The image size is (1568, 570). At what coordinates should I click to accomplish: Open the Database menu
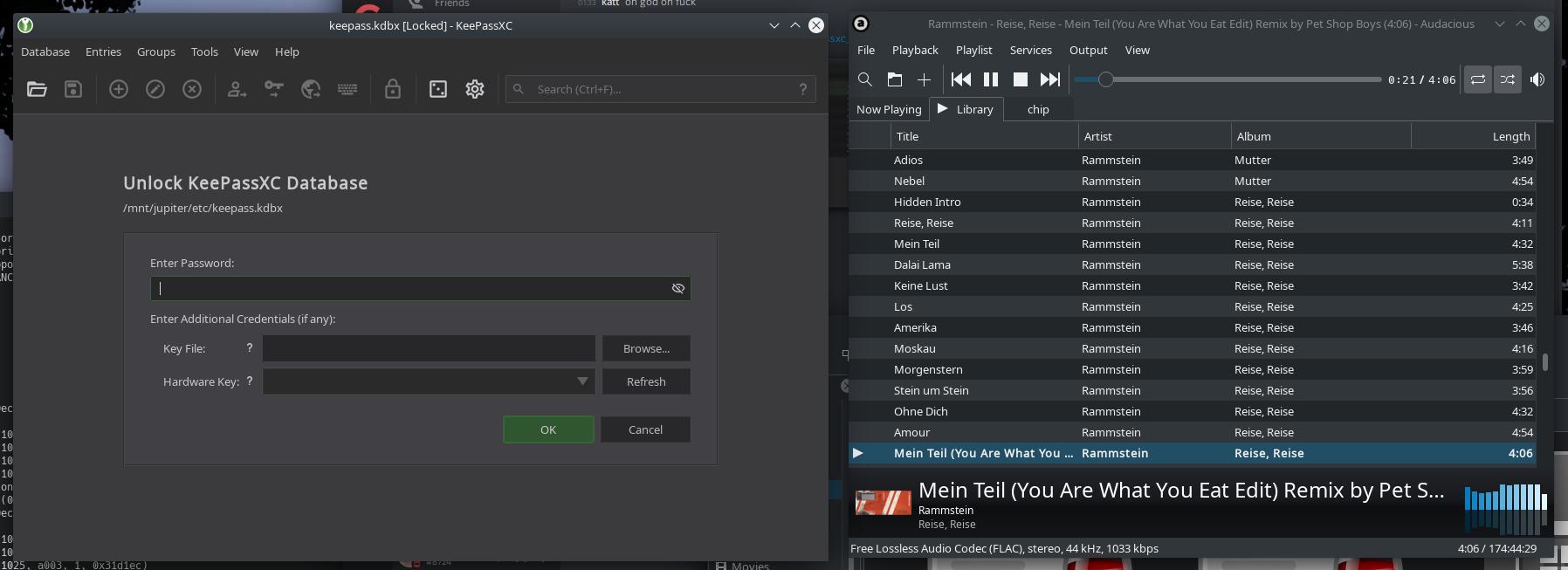(45, 52)
